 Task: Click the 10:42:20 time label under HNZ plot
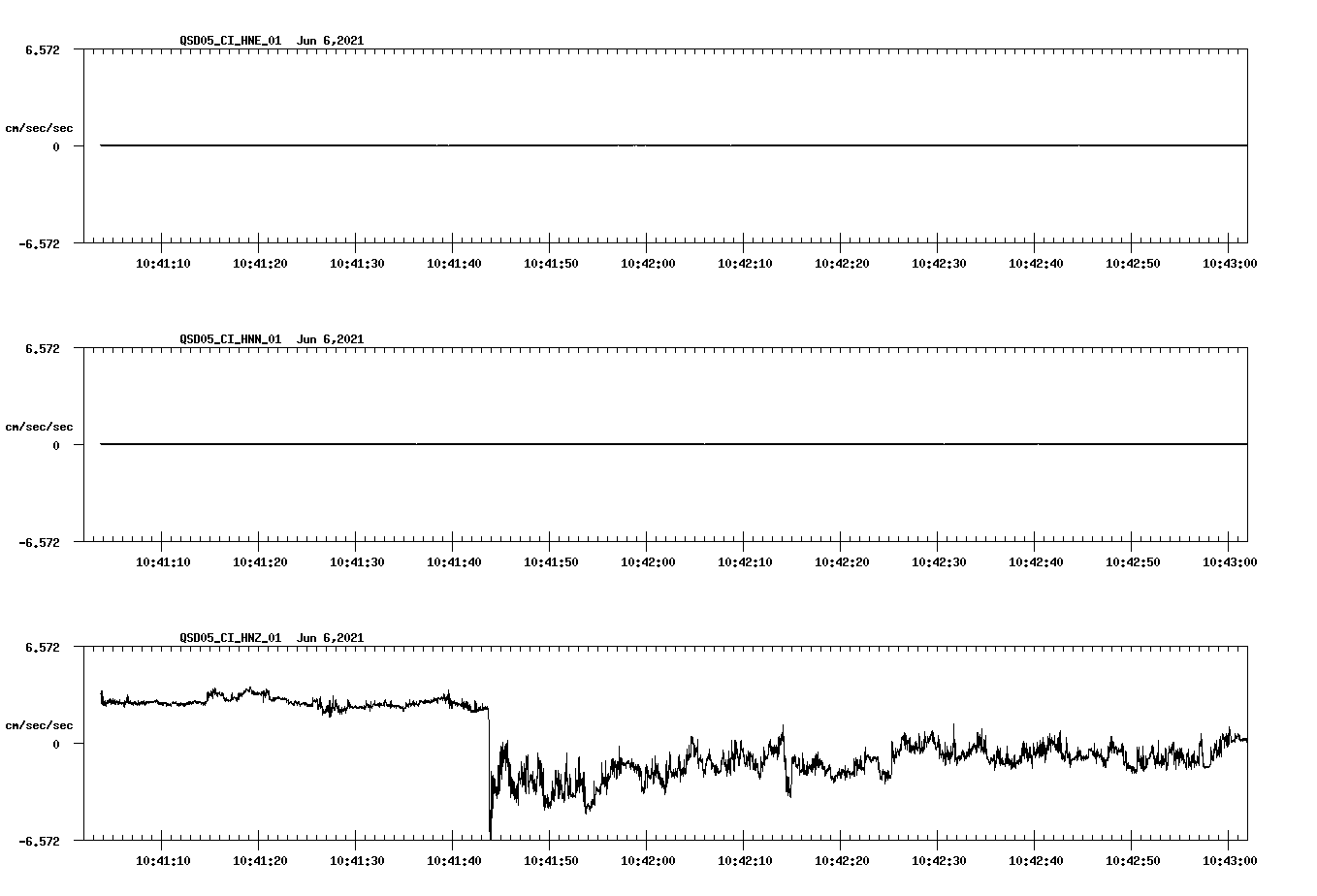click(x=842, y=861)
